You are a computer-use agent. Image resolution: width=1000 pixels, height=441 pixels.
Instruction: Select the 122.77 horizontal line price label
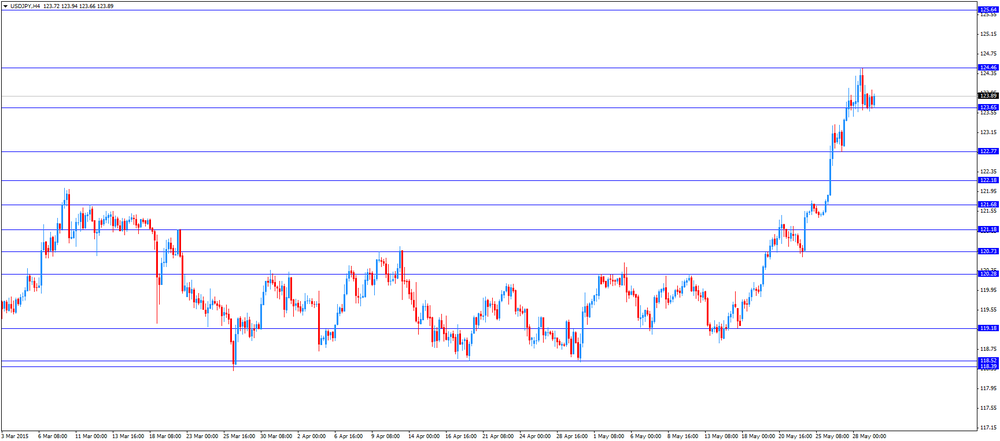[988, 151]
